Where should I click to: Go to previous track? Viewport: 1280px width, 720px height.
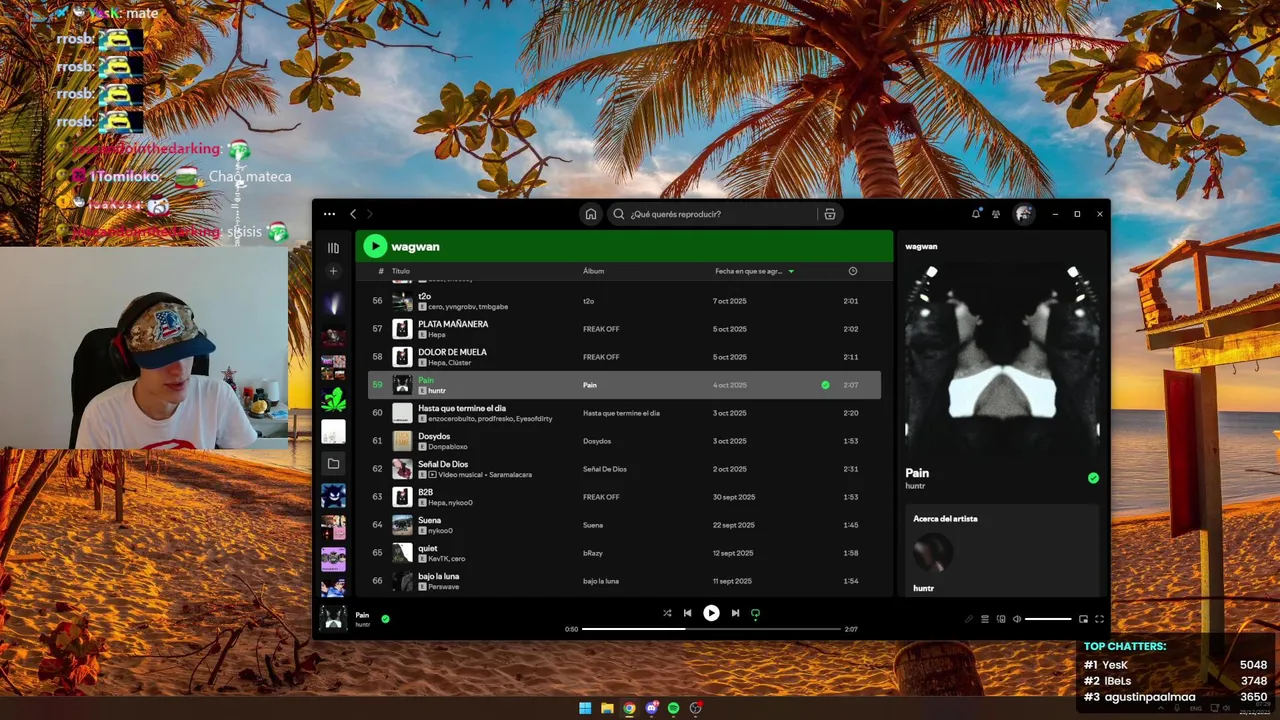687,613
